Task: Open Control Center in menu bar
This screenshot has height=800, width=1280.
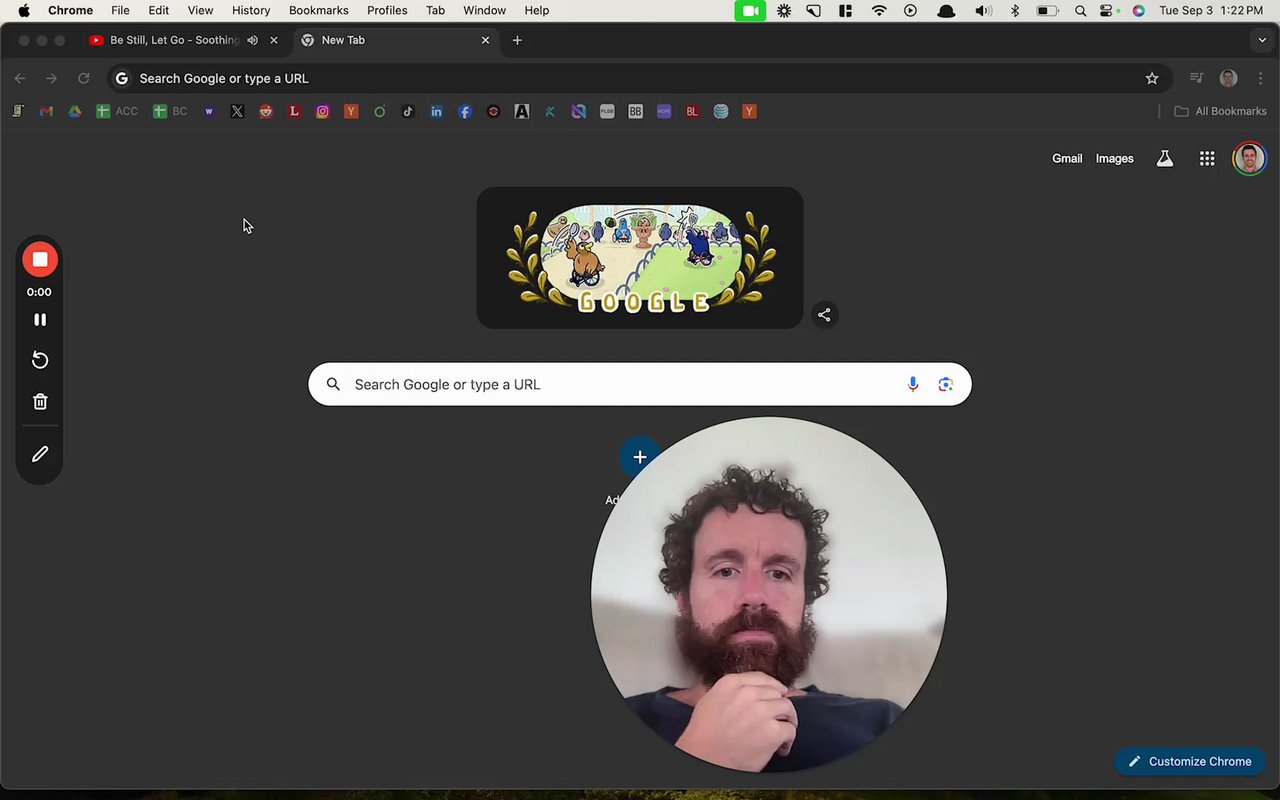Action: click(x=1107, y=10)
